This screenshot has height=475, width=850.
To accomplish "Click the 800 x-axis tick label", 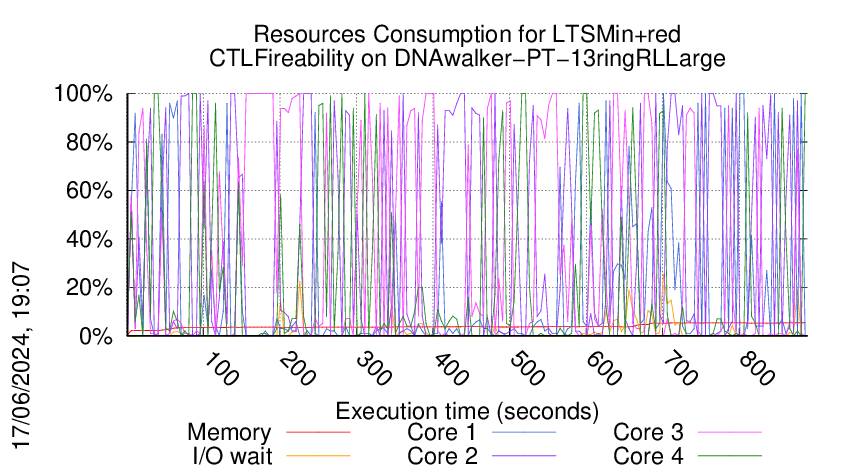I will [x=757, y=369].
